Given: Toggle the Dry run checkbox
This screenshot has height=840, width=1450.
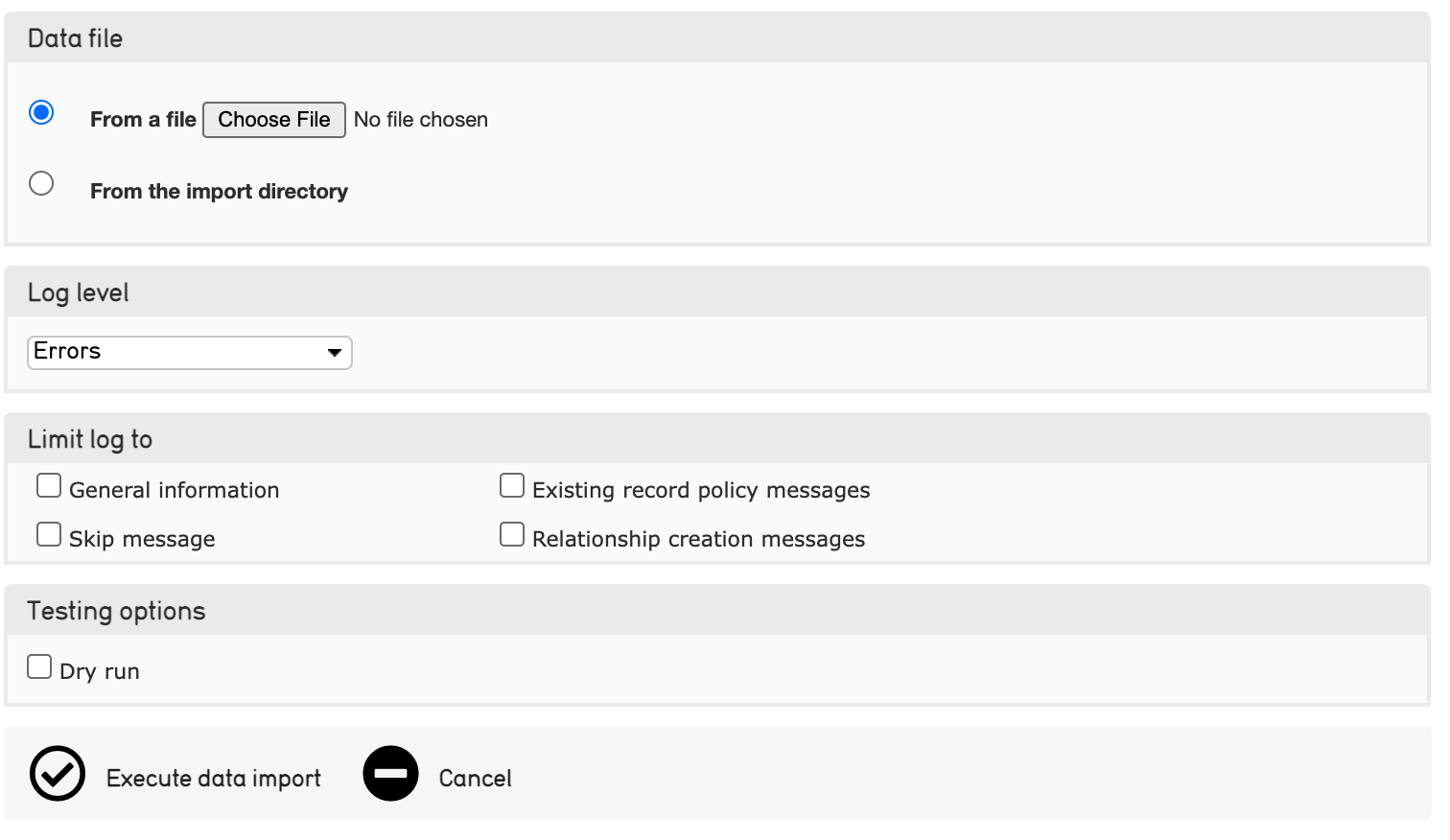Looking at the screenshot, I should click(x=39, y=666).
